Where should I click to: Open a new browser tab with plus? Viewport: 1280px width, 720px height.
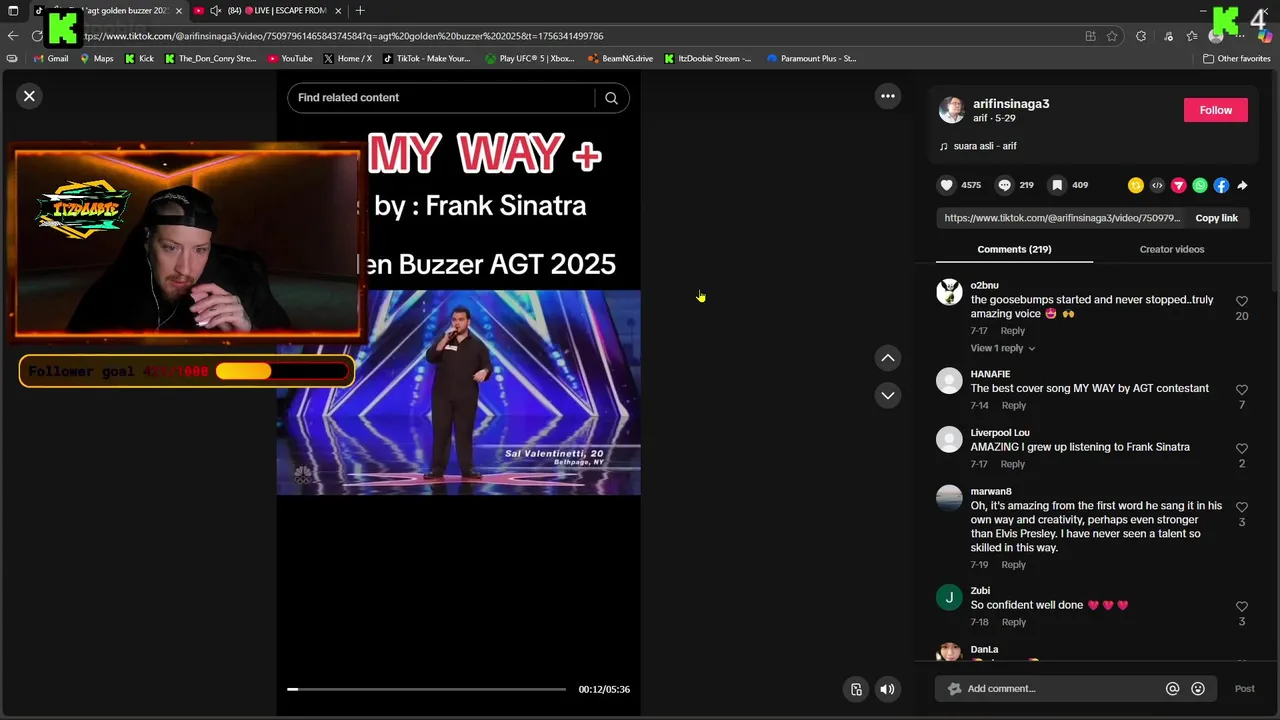tap(360, 10)
